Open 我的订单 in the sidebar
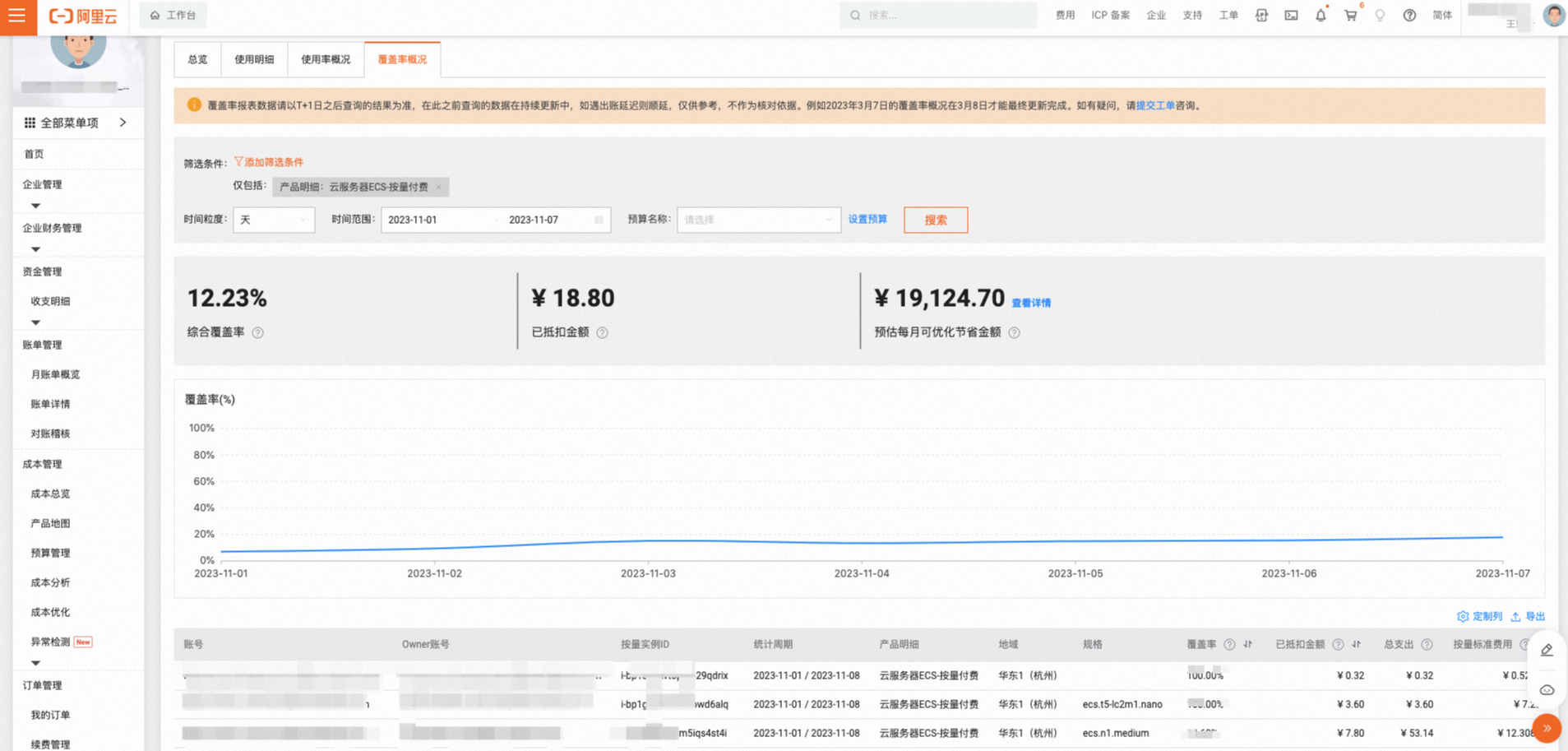The image size is (1568, 751). (x=50, y=715)
